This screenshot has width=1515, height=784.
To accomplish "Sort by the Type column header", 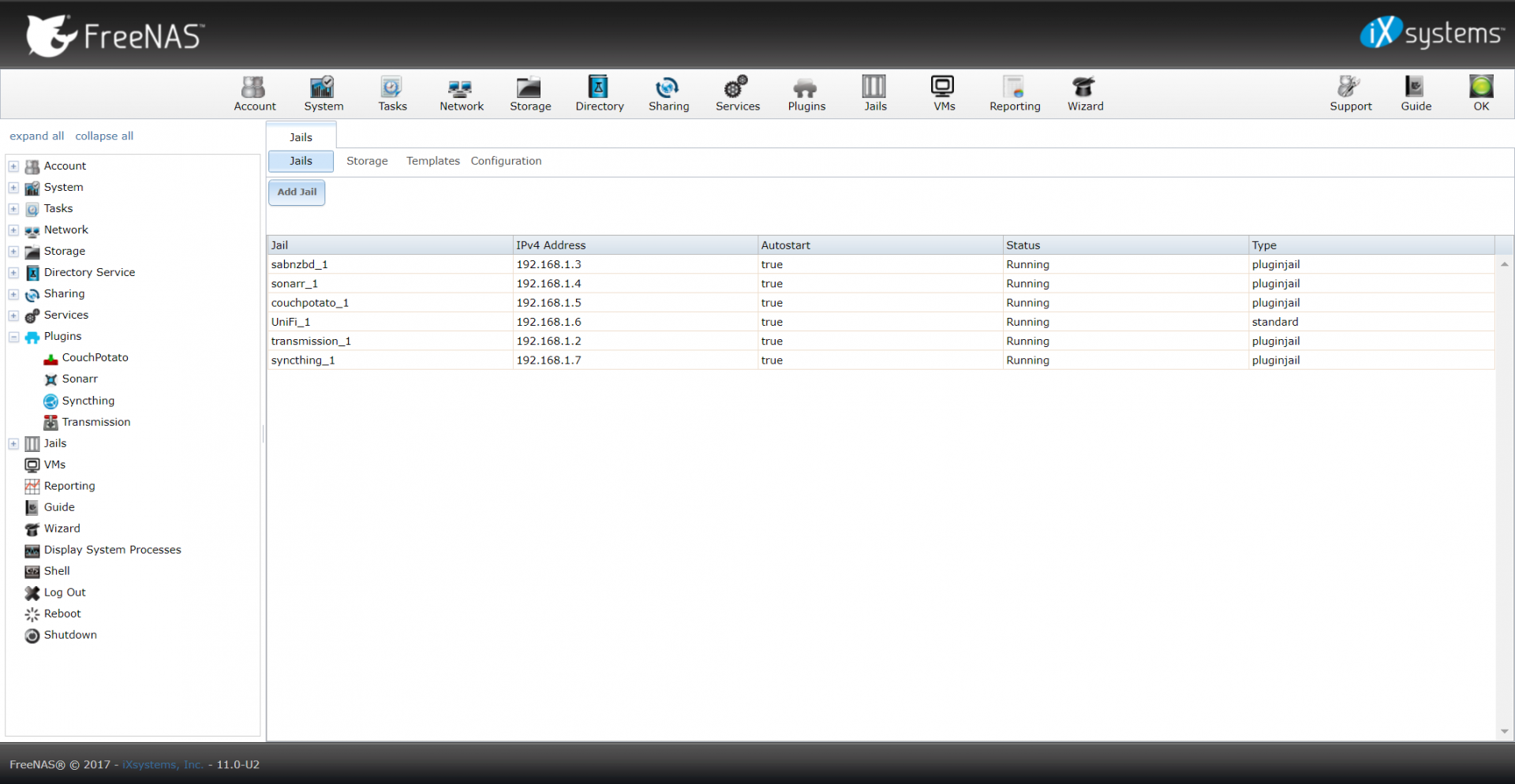I will 1371,245.
